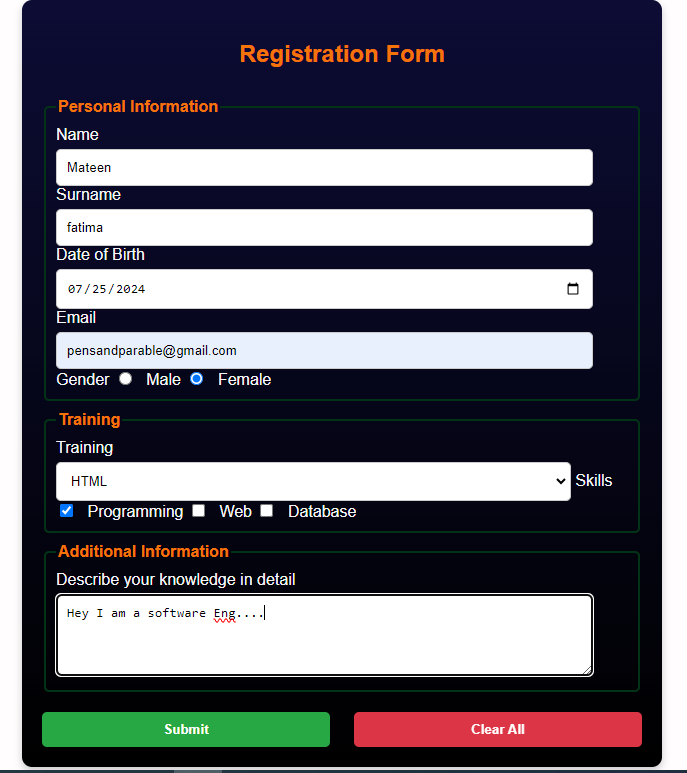Viewport: 687px width, 773px height.
Task: Open the Training dropdown showing HTML
Action: [313, 481]
